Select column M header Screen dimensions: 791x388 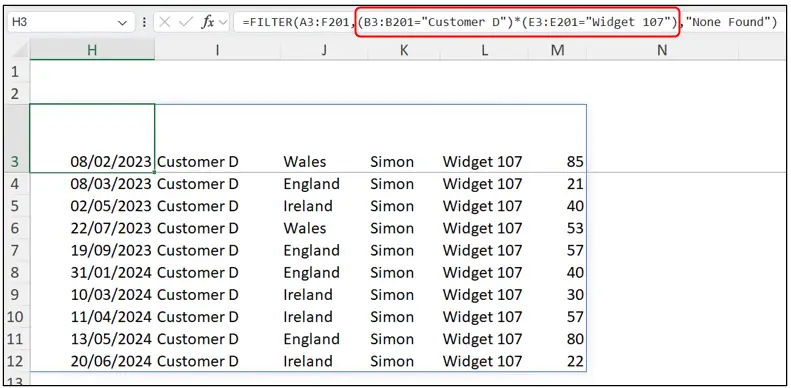[x=557, y=50]
